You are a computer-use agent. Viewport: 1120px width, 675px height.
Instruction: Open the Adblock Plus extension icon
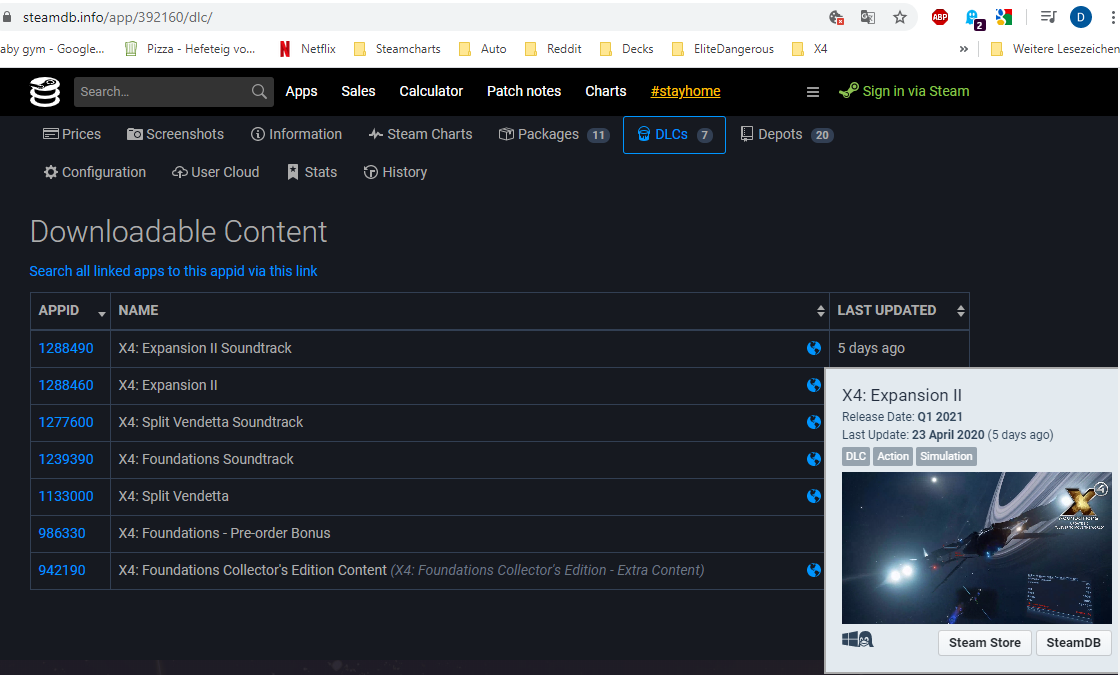pos(940,17)
